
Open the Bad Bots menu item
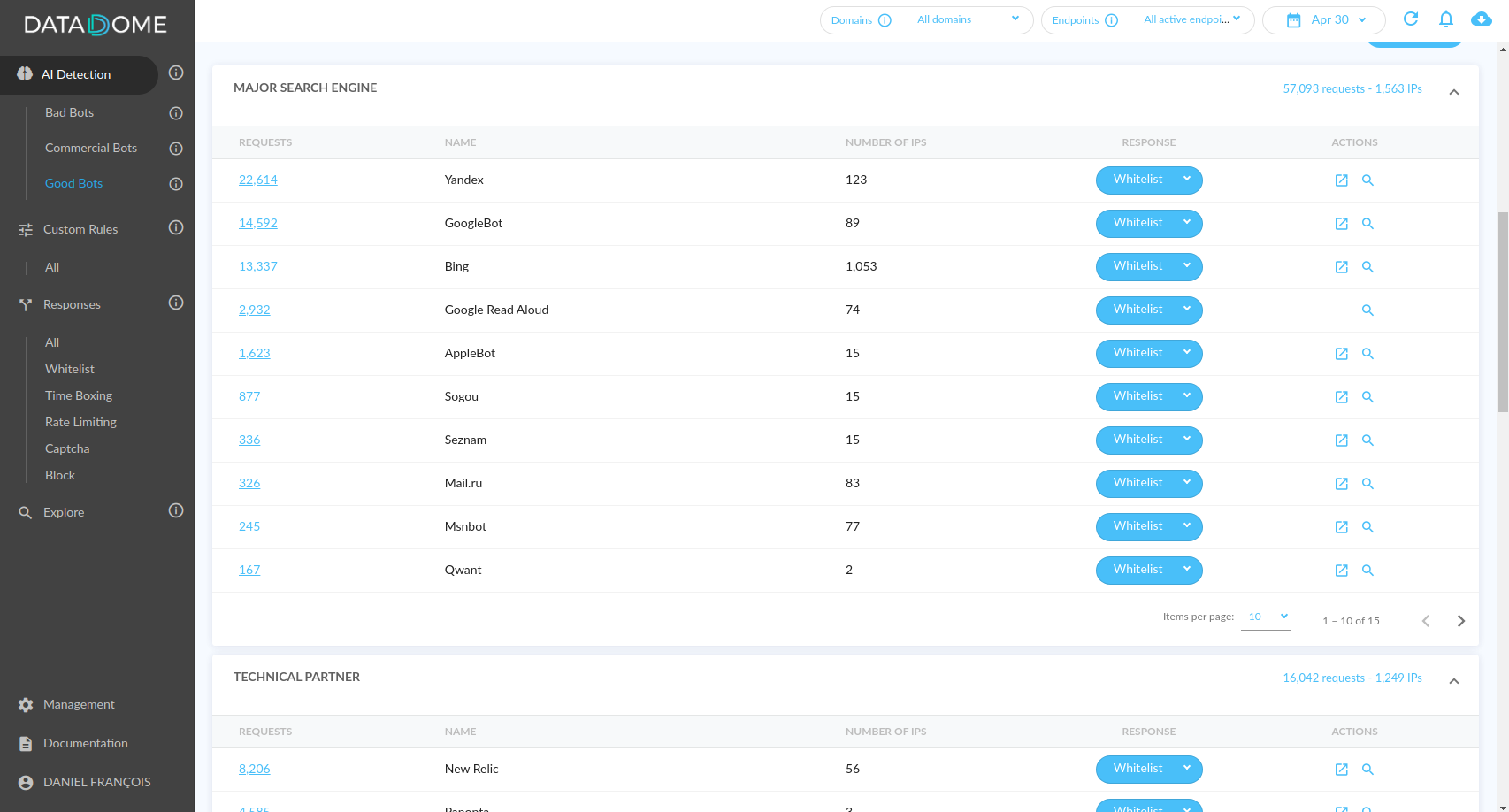(70, 112)
